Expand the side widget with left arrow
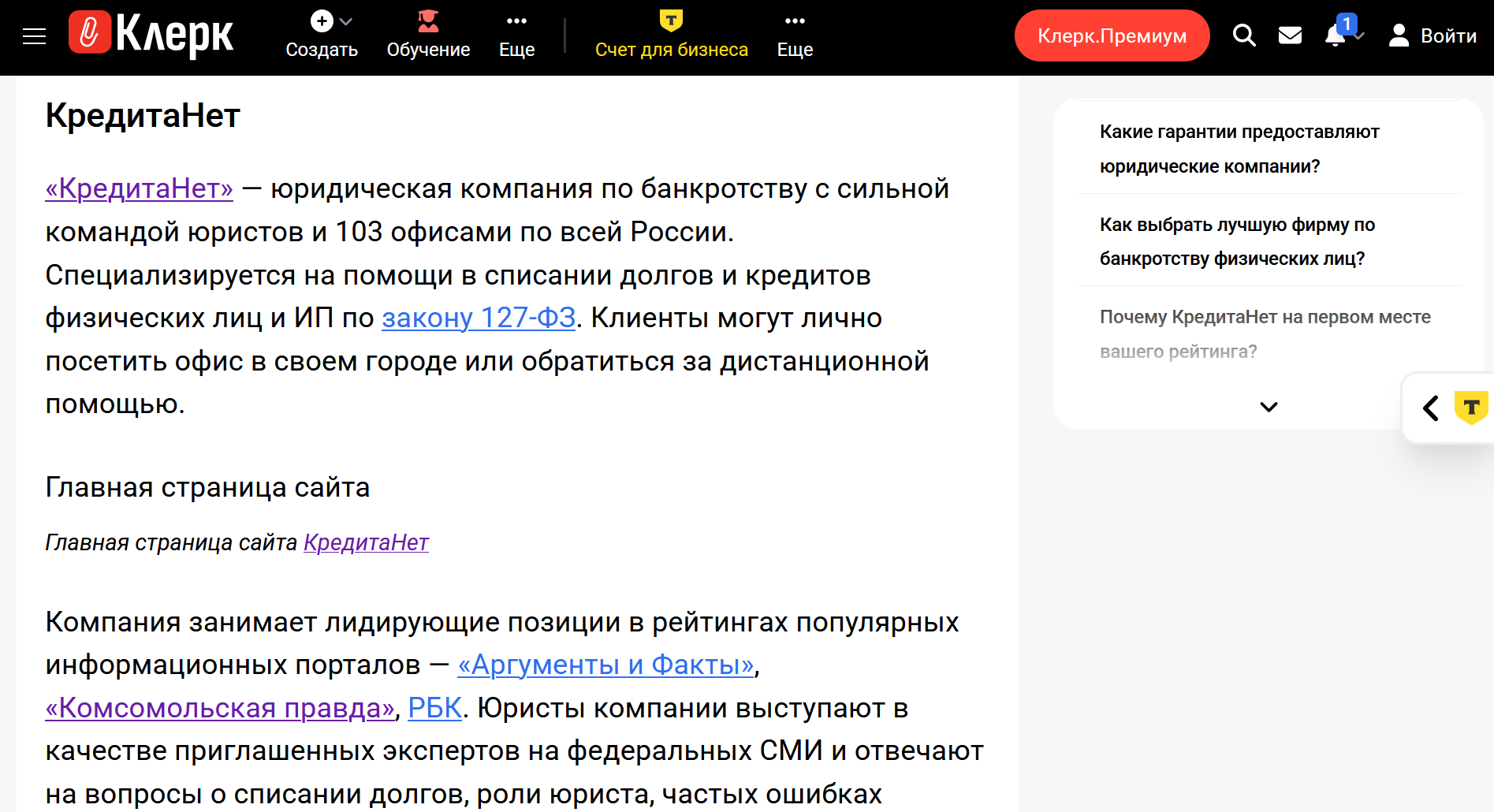The width and height of the screenshot is (1494, 812). point(1431,408)
